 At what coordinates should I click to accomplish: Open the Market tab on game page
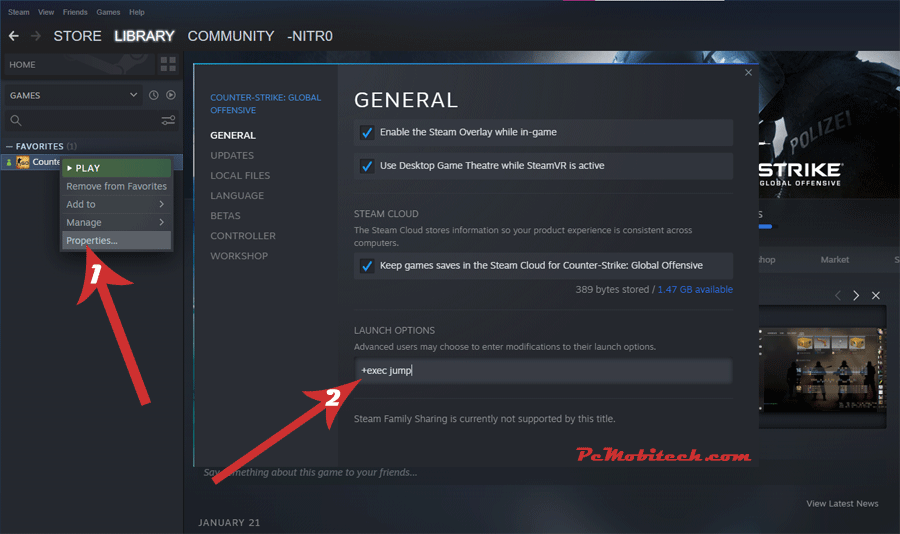tap(835, 260)
